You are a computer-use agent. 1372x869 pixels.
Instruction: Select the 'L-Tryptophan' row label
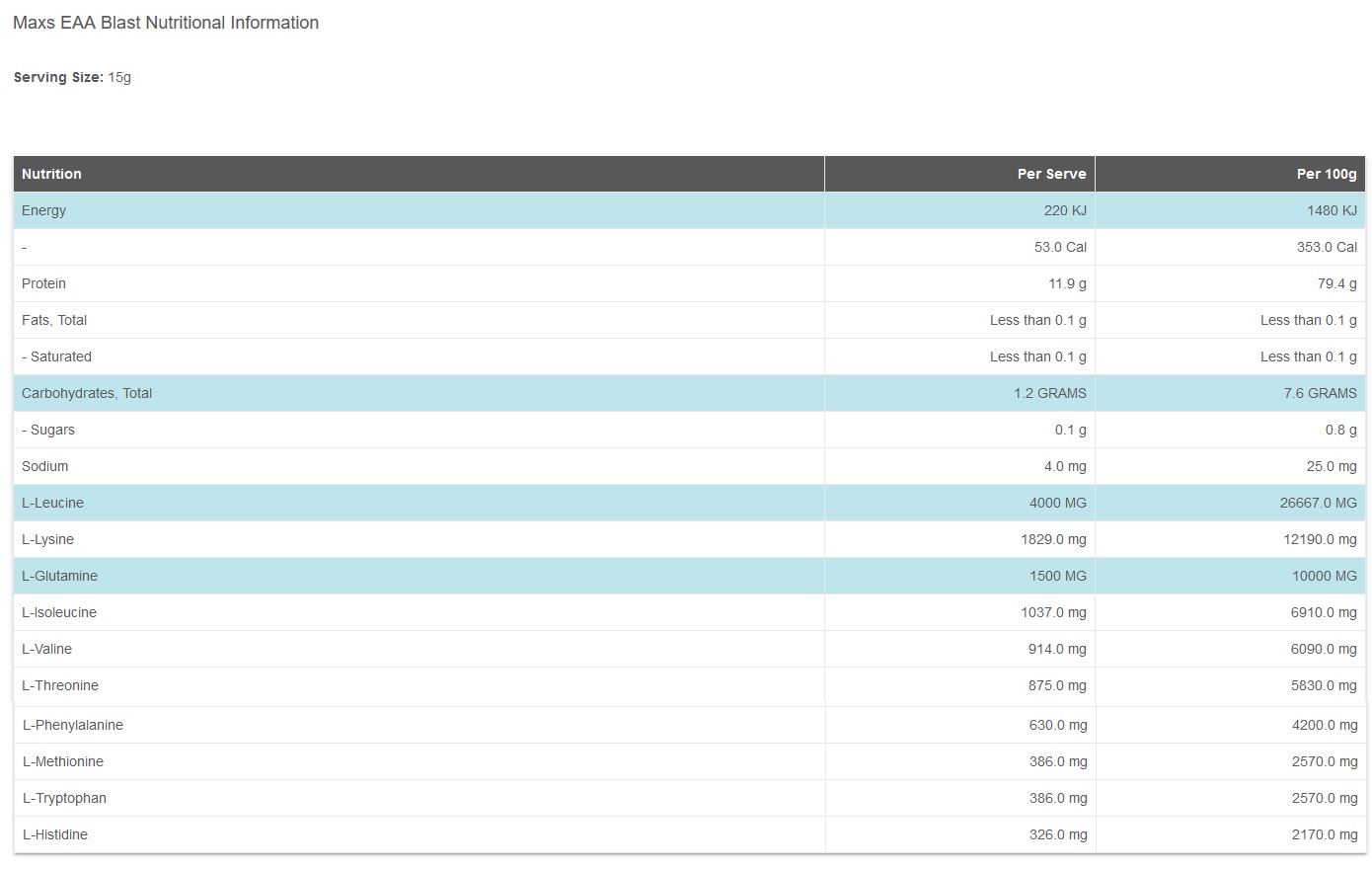[x=64, y=798]
